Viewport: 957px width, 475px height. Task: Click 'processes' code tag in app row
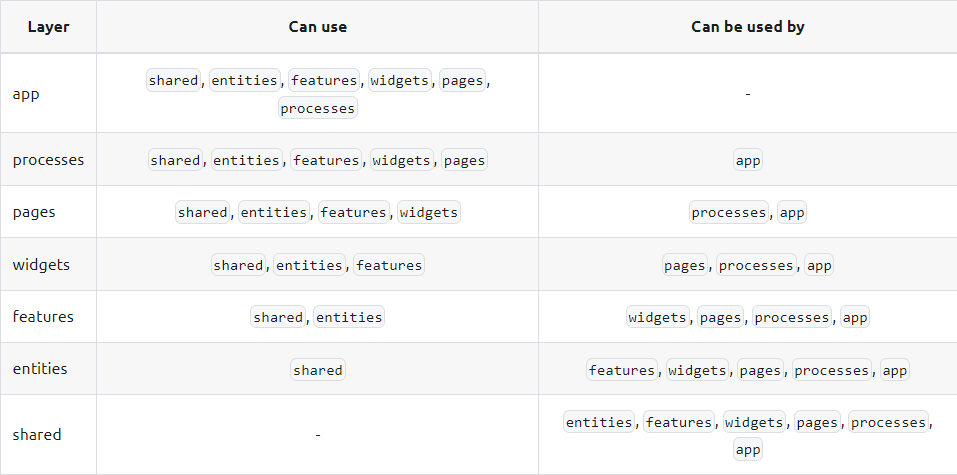[x=317, y=108]
